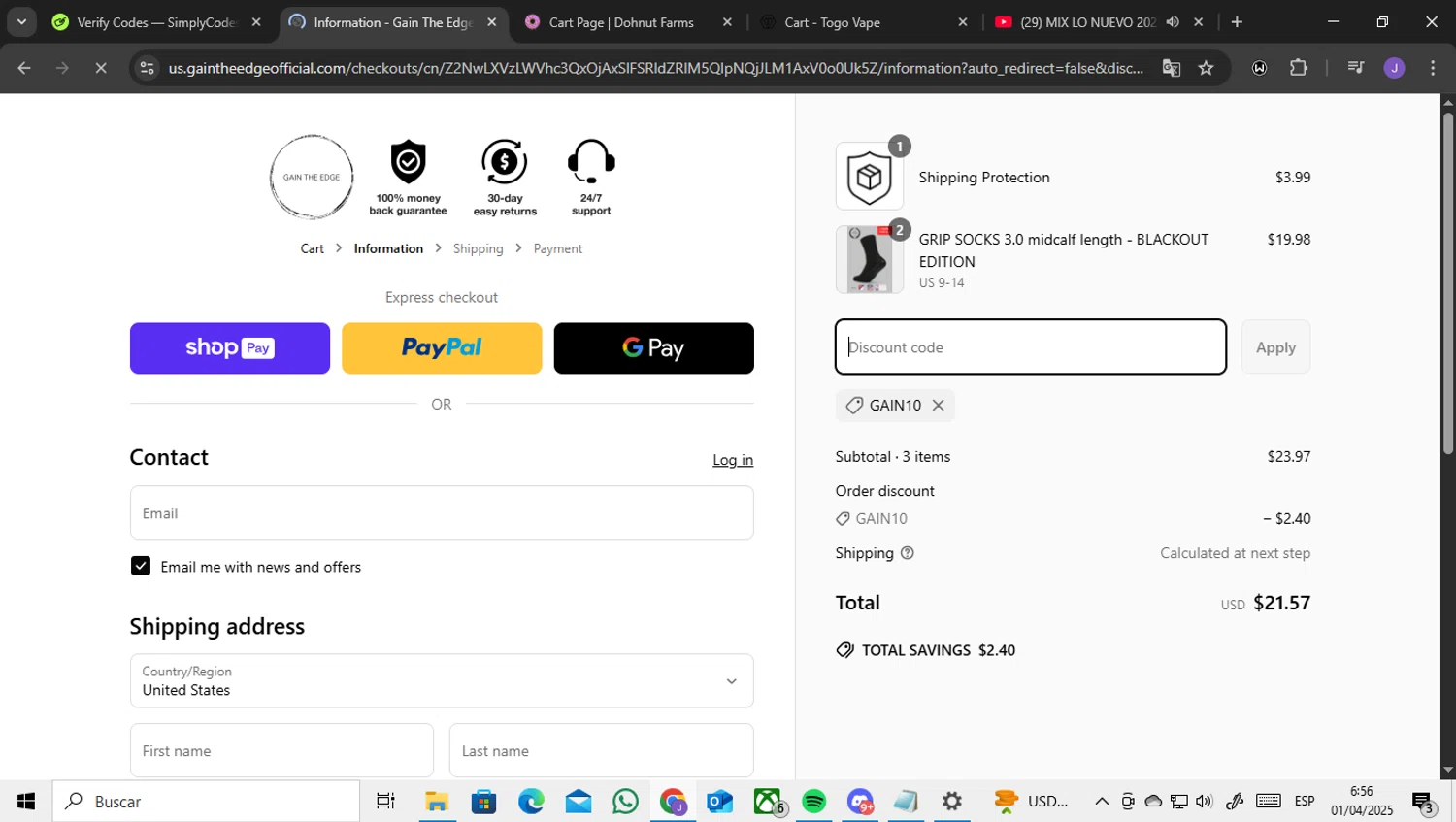Click the Information breadcrumb

click(x=388, y=248)
